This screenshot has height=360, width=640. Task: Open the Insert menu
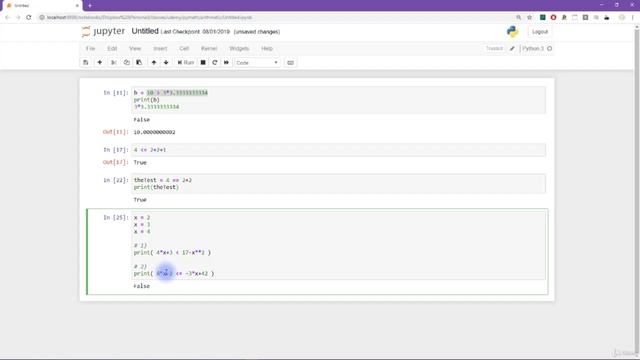click(x=160, y=48)
